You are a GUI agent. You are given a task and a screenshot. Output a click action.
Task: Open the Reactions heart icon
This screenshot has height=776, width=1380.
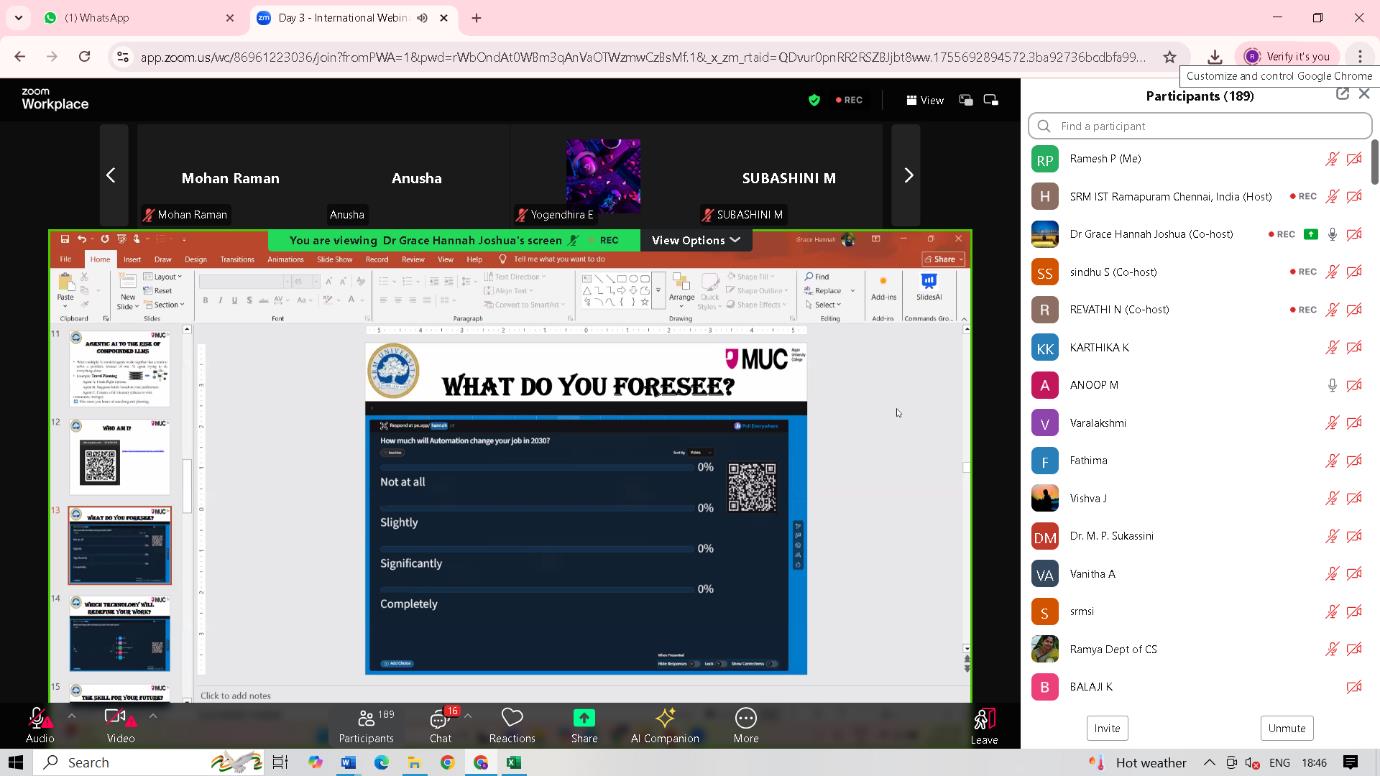click(x=512, y=718)
